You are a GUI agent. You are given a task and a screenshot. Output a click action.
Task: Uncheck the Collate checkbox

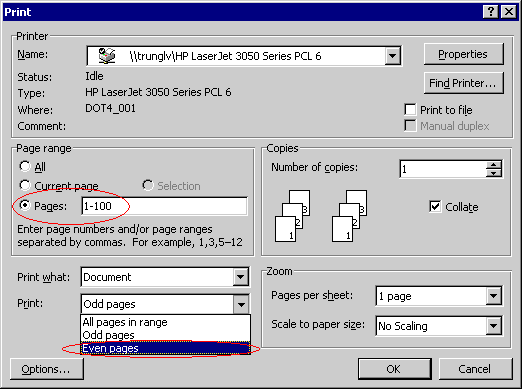(435, 207)
